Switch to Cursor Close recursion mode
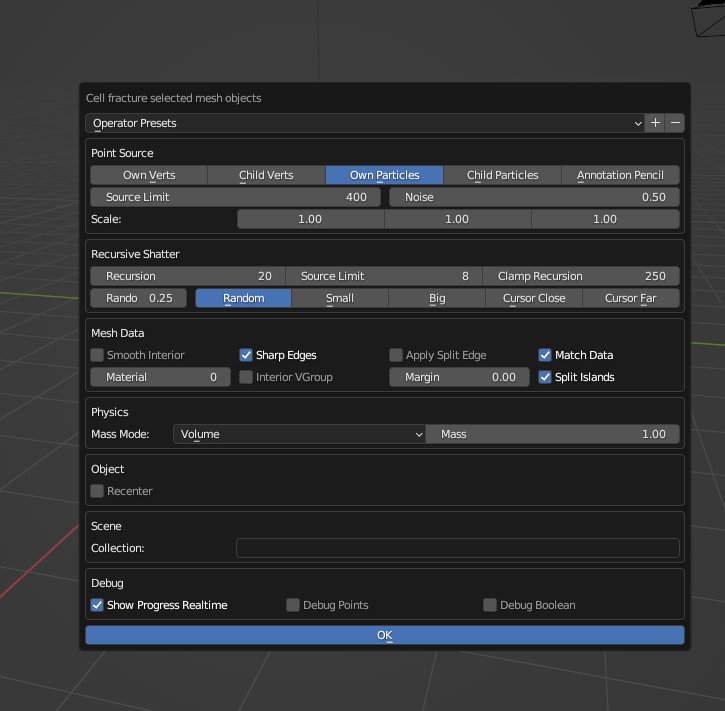Image resolution: width=725 pixels, height=711 pixels. 534,298
